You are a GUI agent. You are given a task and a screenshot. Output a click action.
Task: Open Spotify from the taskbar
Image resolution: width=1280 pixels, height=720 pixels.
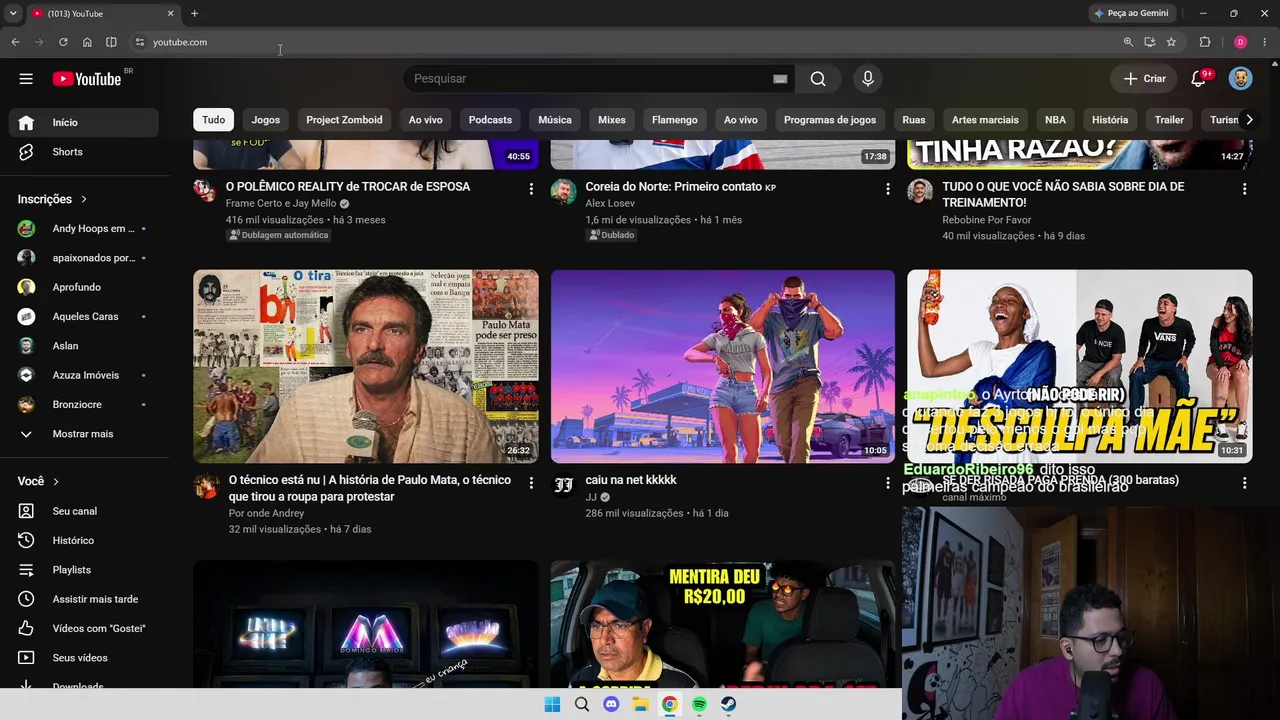[x=699, y=704]
